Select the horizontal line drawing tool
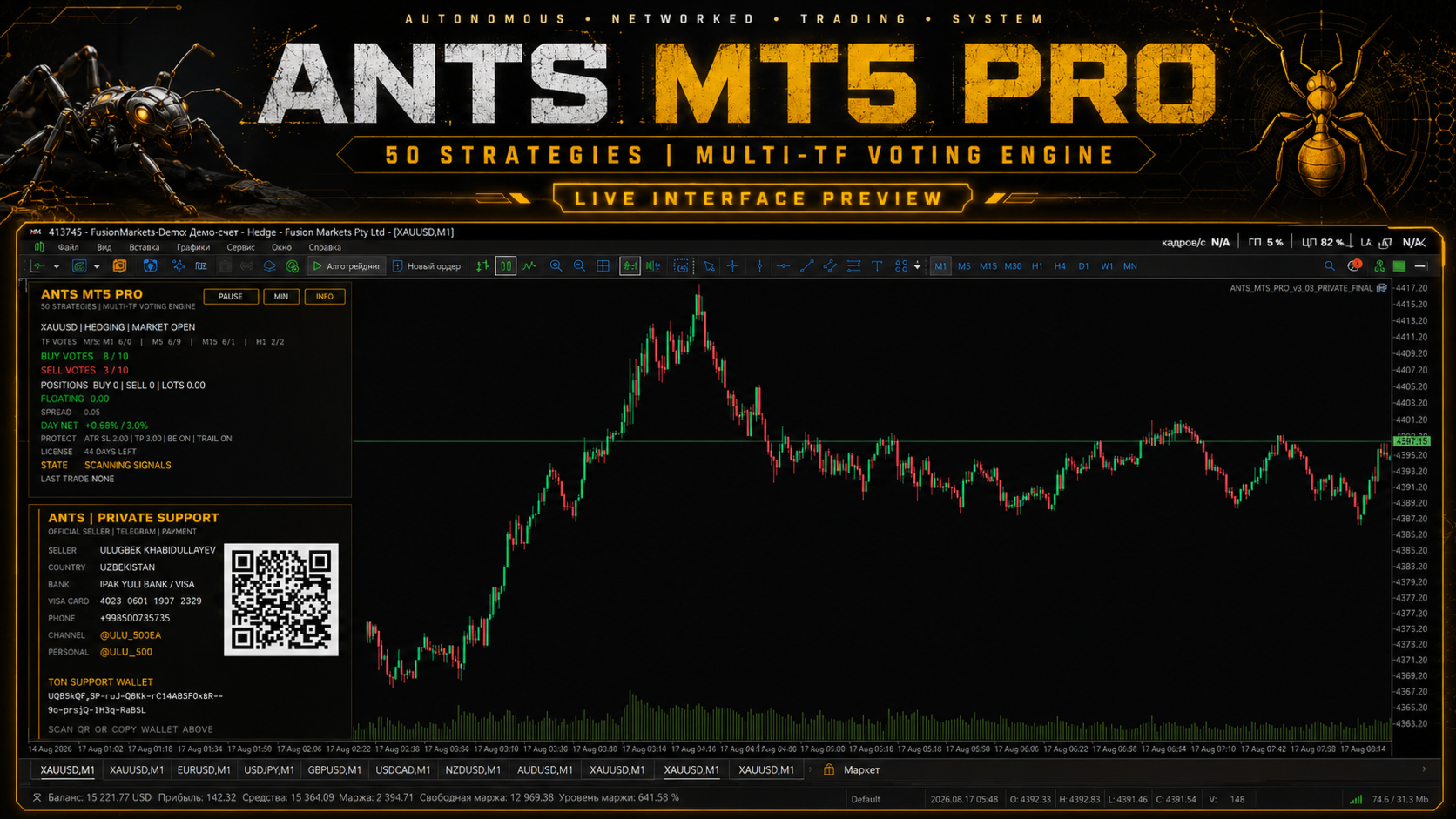Image resolution: width=1456 pixels, height=819 pixels. coord(783,266)
